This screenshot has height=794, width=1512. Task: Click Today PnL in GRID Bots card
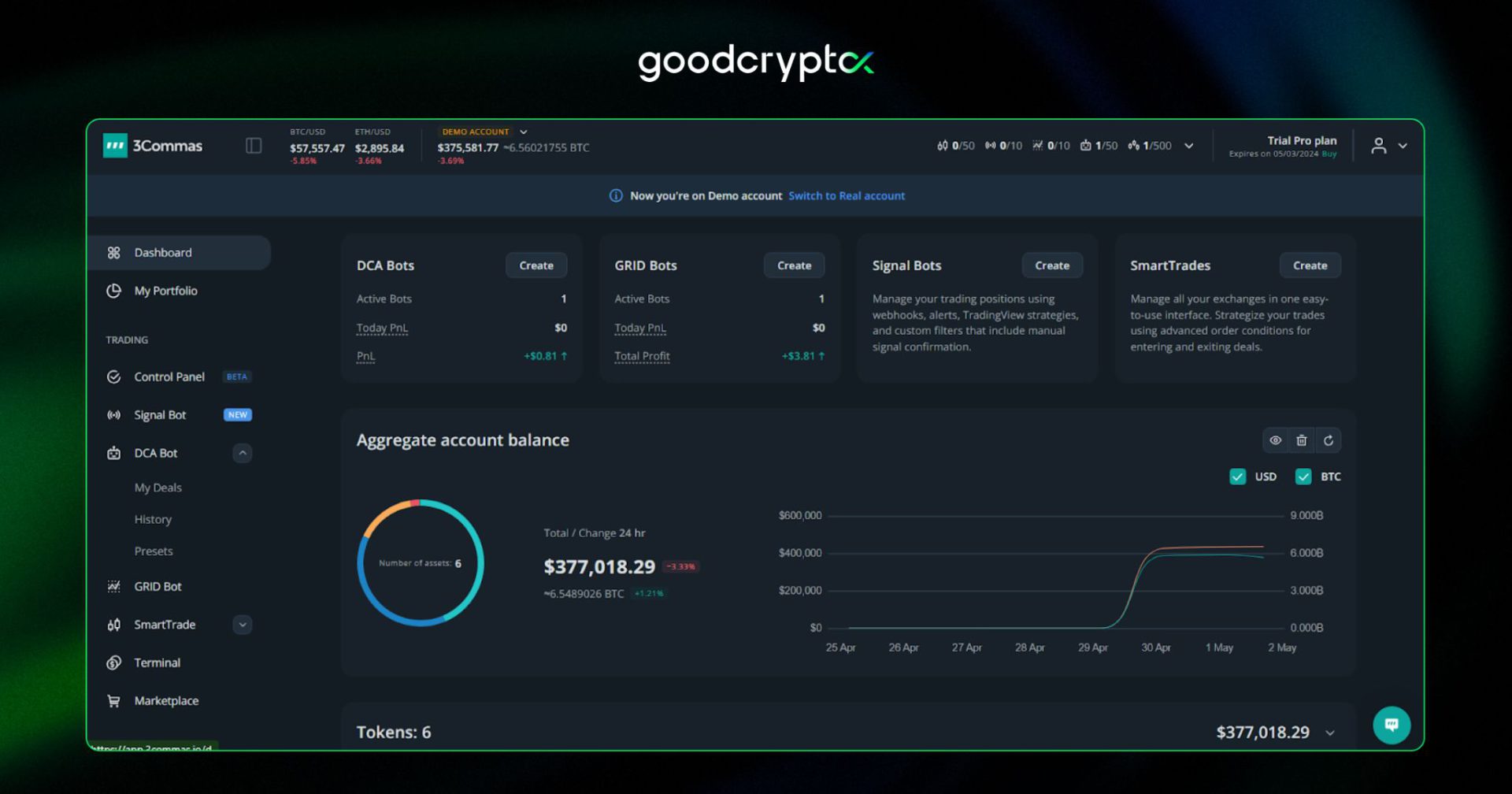click(640, 328)
